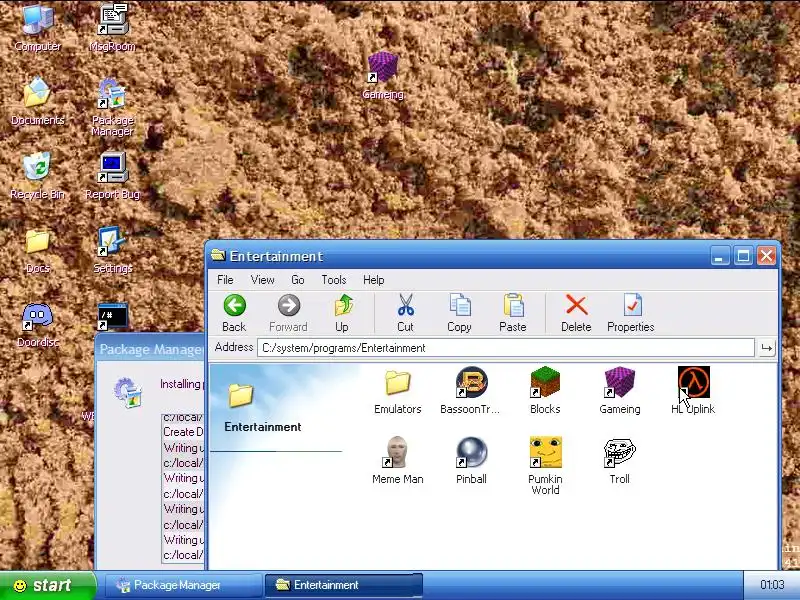Click the address bar go arrow
This screenshot has height=600, width=800.
coord(766,348)
